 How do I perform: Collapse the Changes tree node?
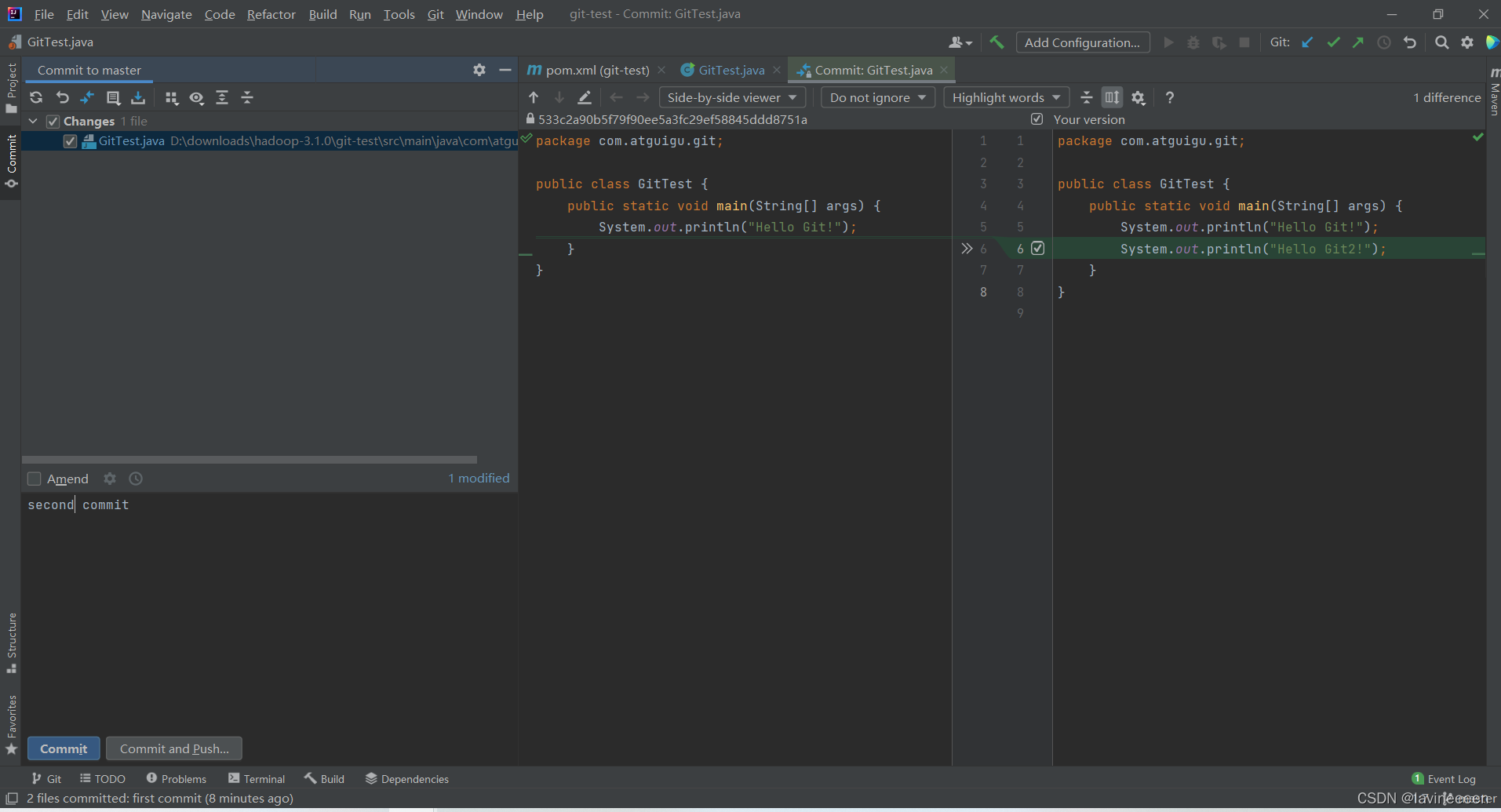[33, 121]
